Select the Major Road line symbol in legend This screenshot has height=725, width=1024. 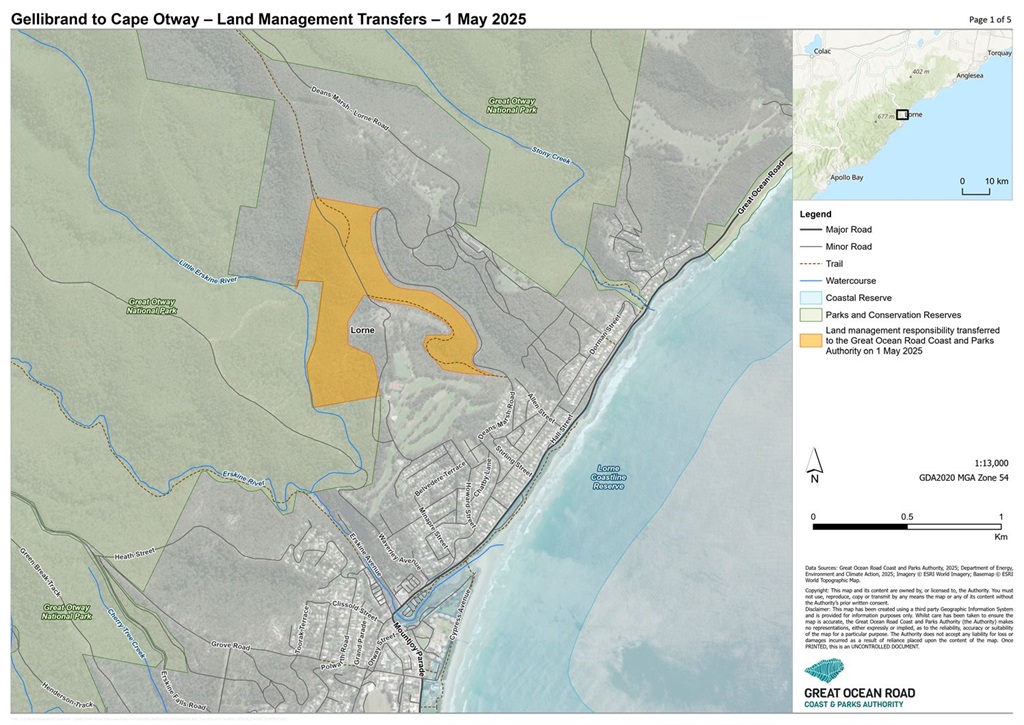click(x=810, y=230)
